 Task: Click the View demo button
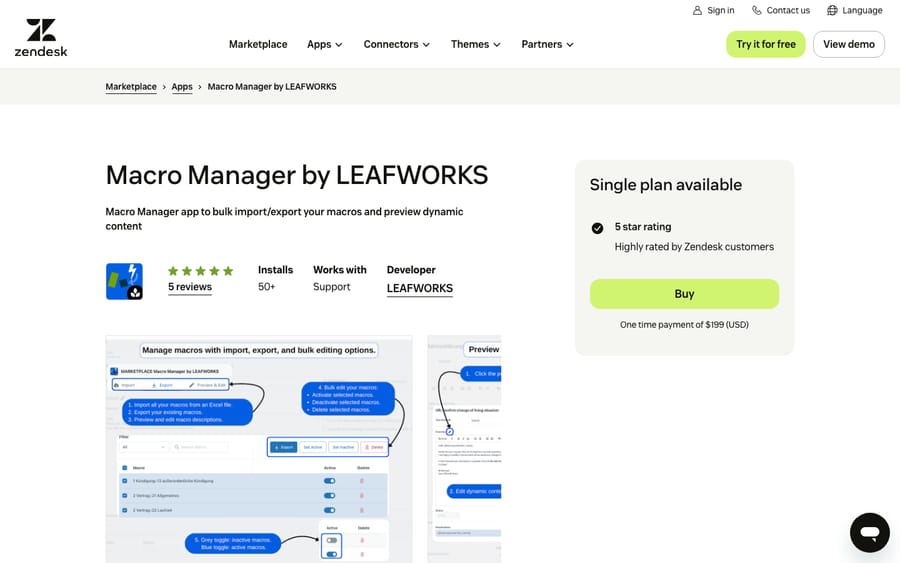tap(849, 44)
